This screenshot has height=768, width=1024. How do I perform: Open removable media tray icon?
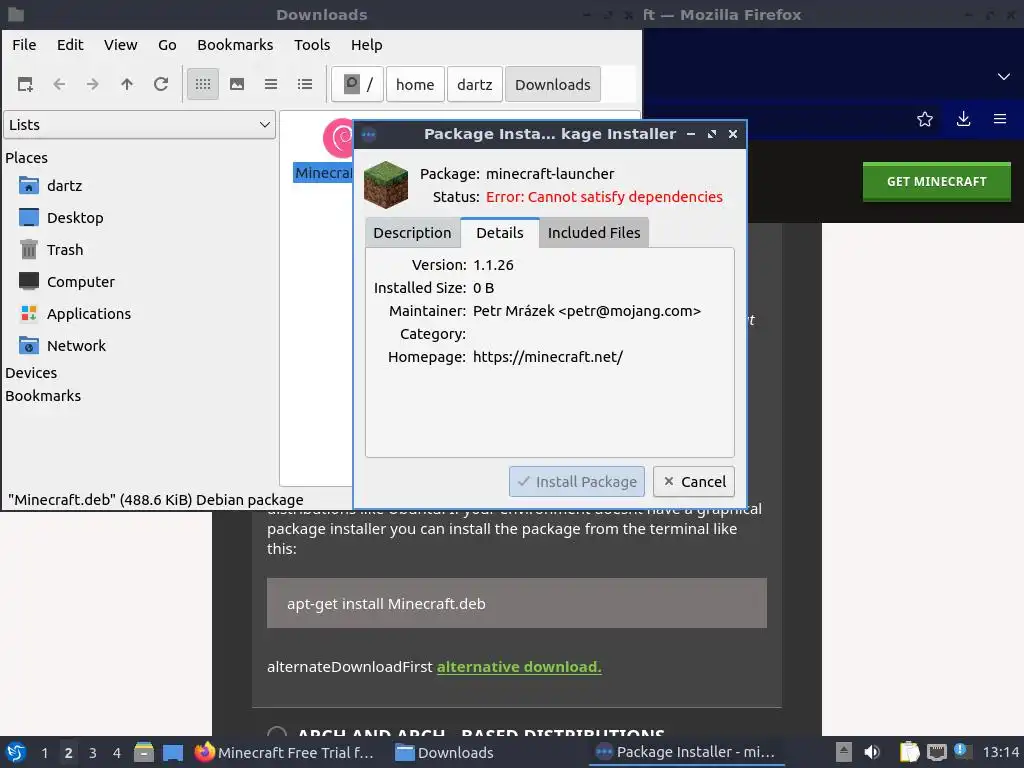tap(844, 752)
